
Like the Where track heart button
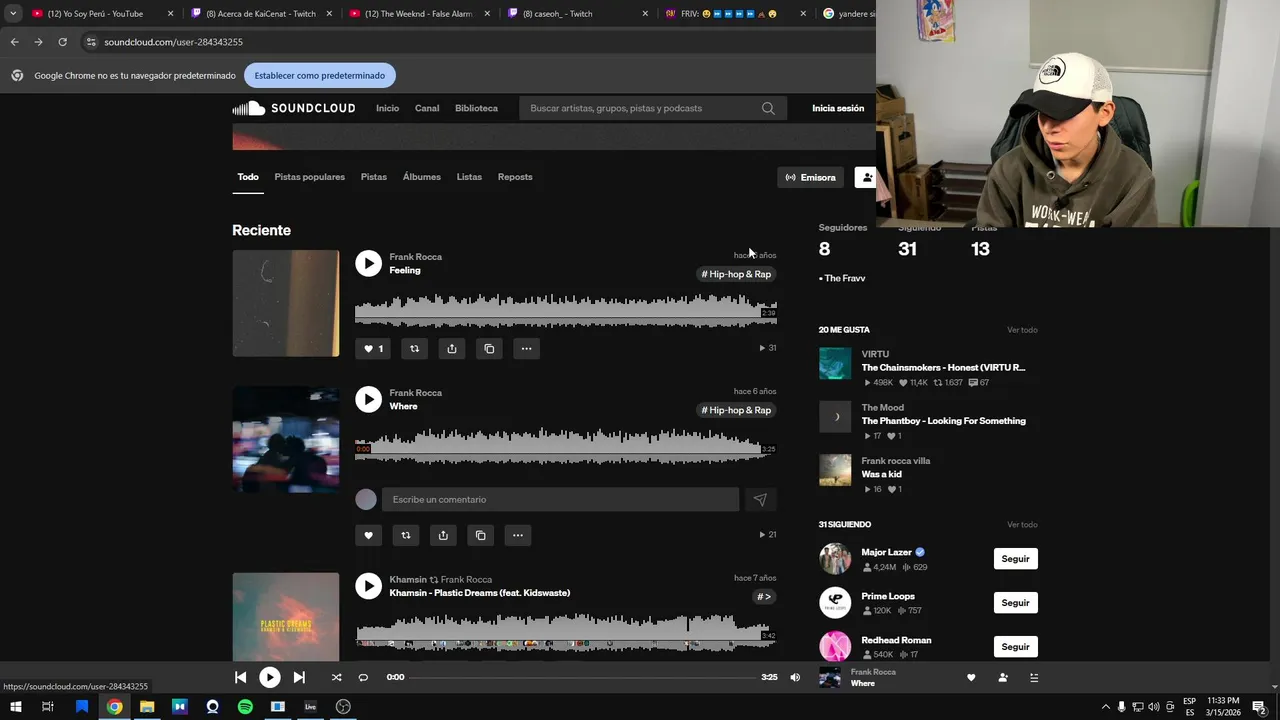pyautogui.click(x=368, y=535)
